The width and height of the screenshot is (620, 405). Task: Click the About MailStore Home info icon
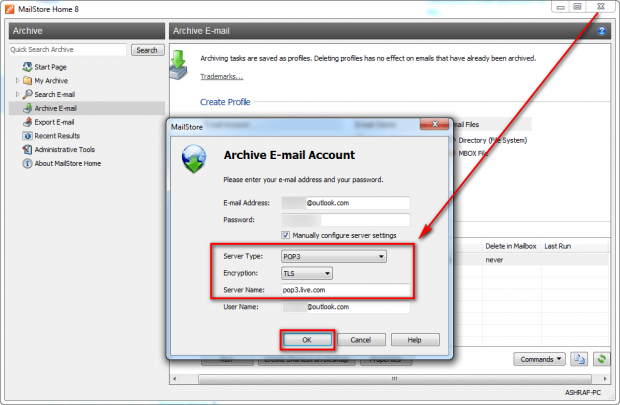click(27, 163)
